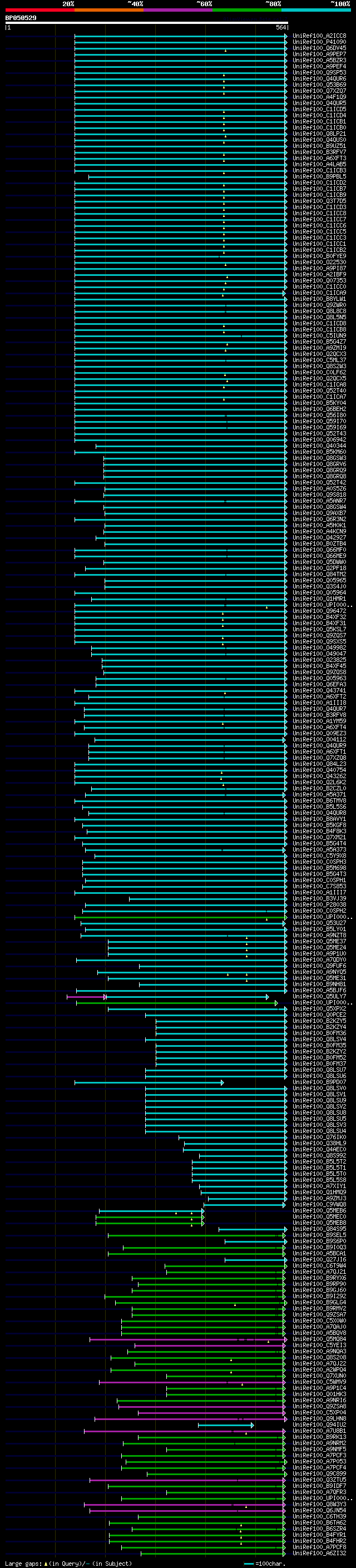356x1568 pixels.
Task: Click the orange ~40% identity legend segment
Action: click(x=109, y=10)
